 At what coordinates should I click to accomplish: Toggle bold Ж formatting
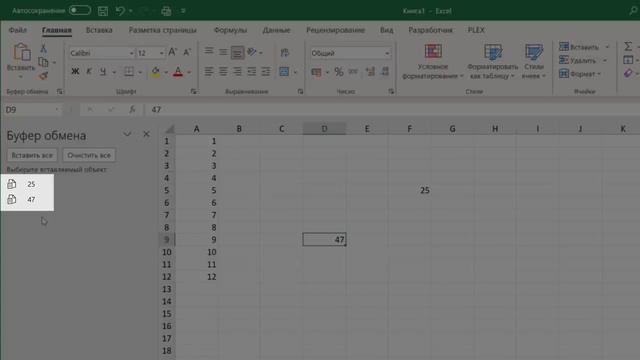[75, 72]
